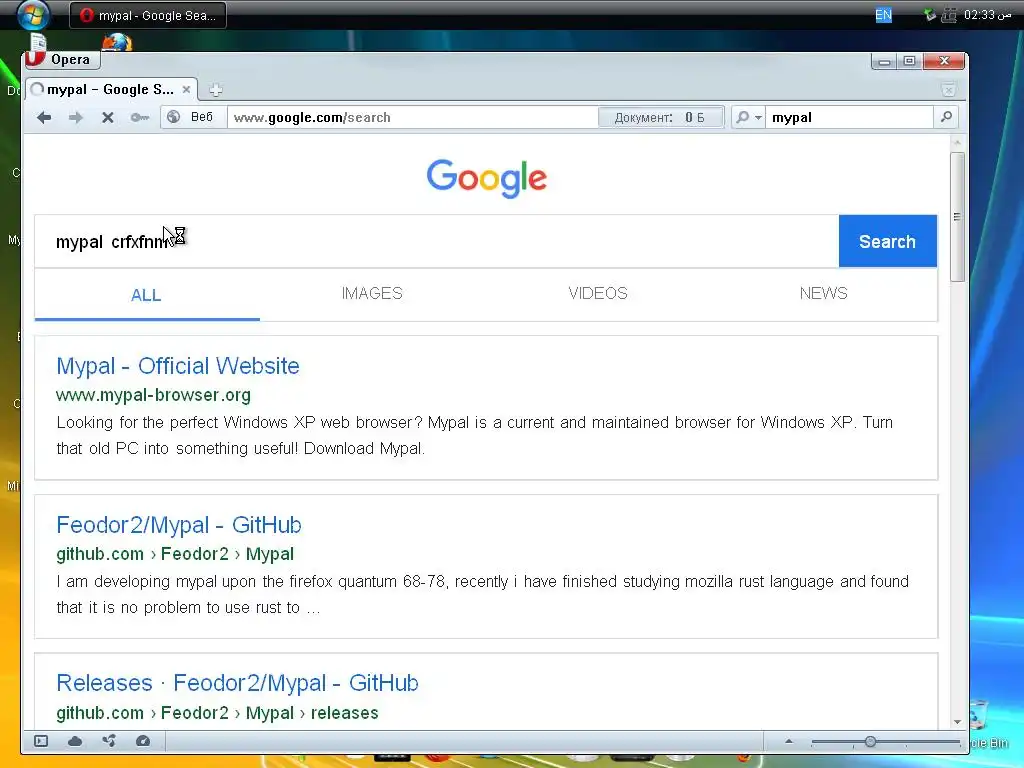
Task: Click the address bar www.google.com/search
Action: [x=411, y=118]
